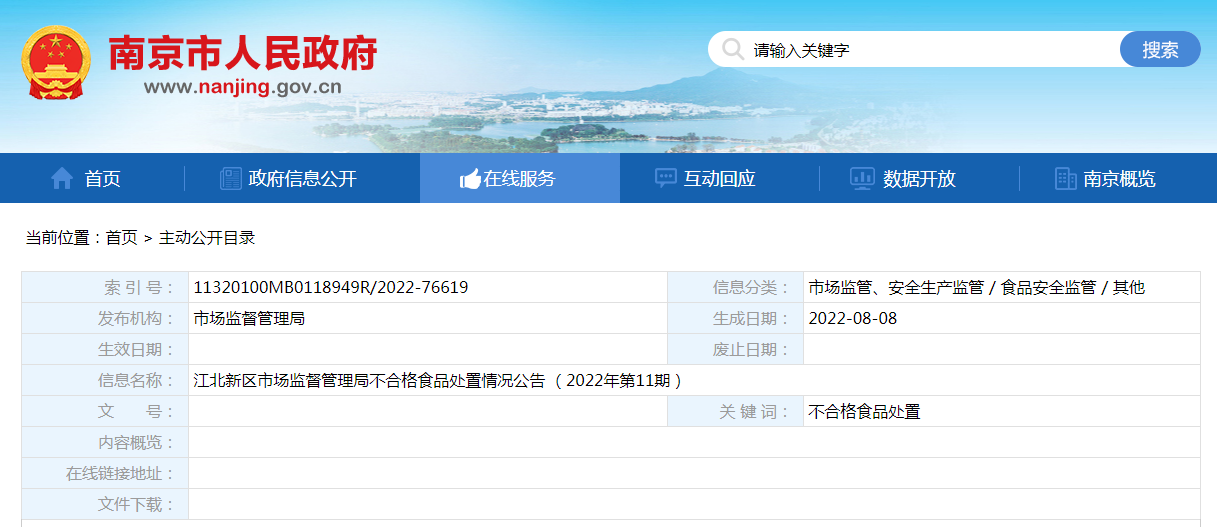Click the 在线链接地址 label cell
The height and width of the screenshot is (527, 1217).
coord(105,474)
